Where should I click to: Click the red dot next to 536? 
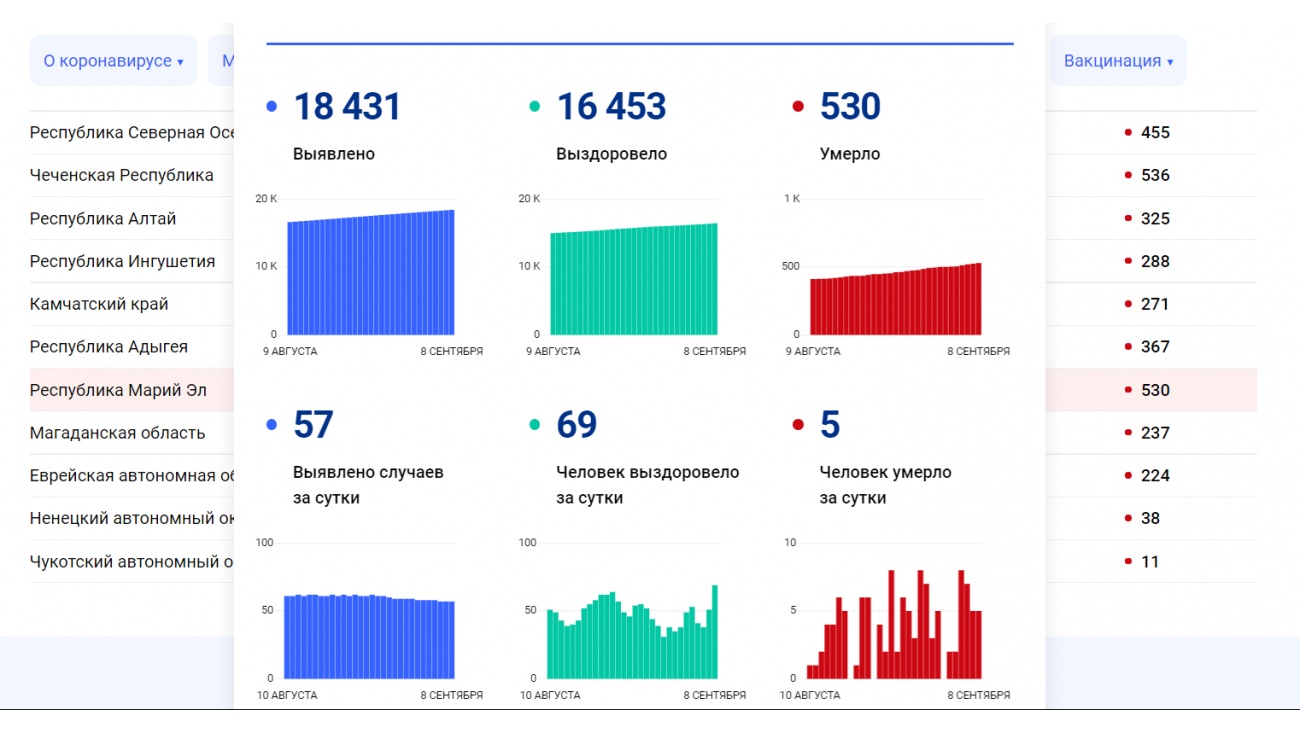1128,176
